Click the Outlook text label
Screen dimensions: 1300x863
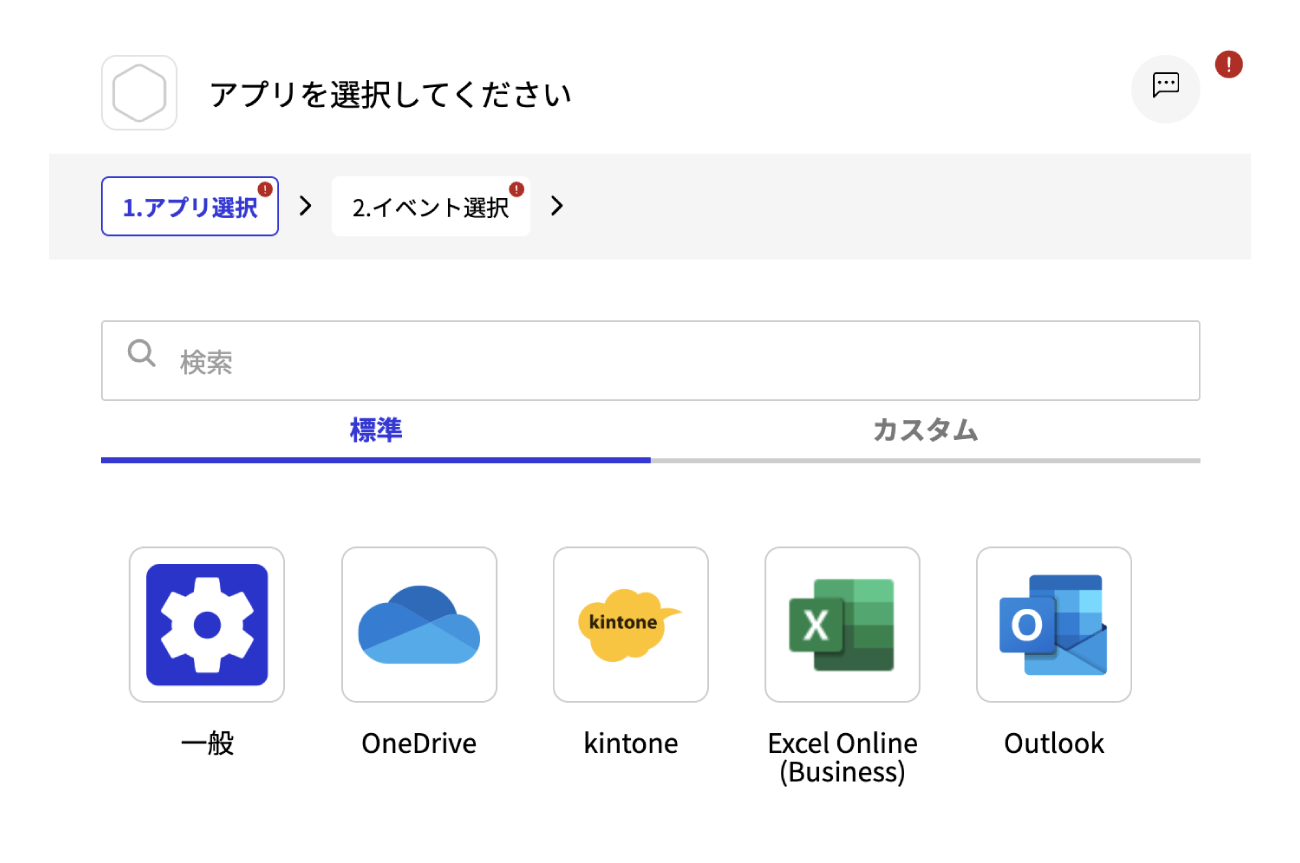tap(1054, 744)
